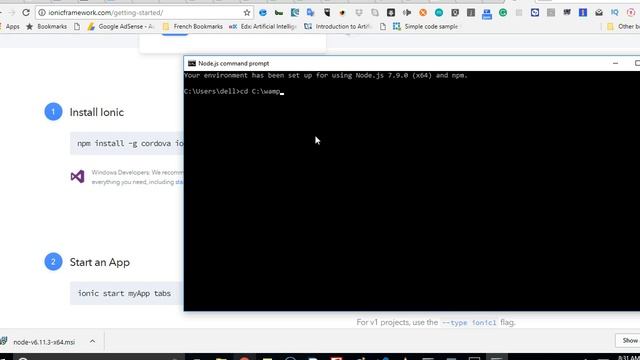The width and height of the screenshot is (640, 360).
Task: Open downloaded node-v6.11.3-x64.msi file
Action: point(44,342)
